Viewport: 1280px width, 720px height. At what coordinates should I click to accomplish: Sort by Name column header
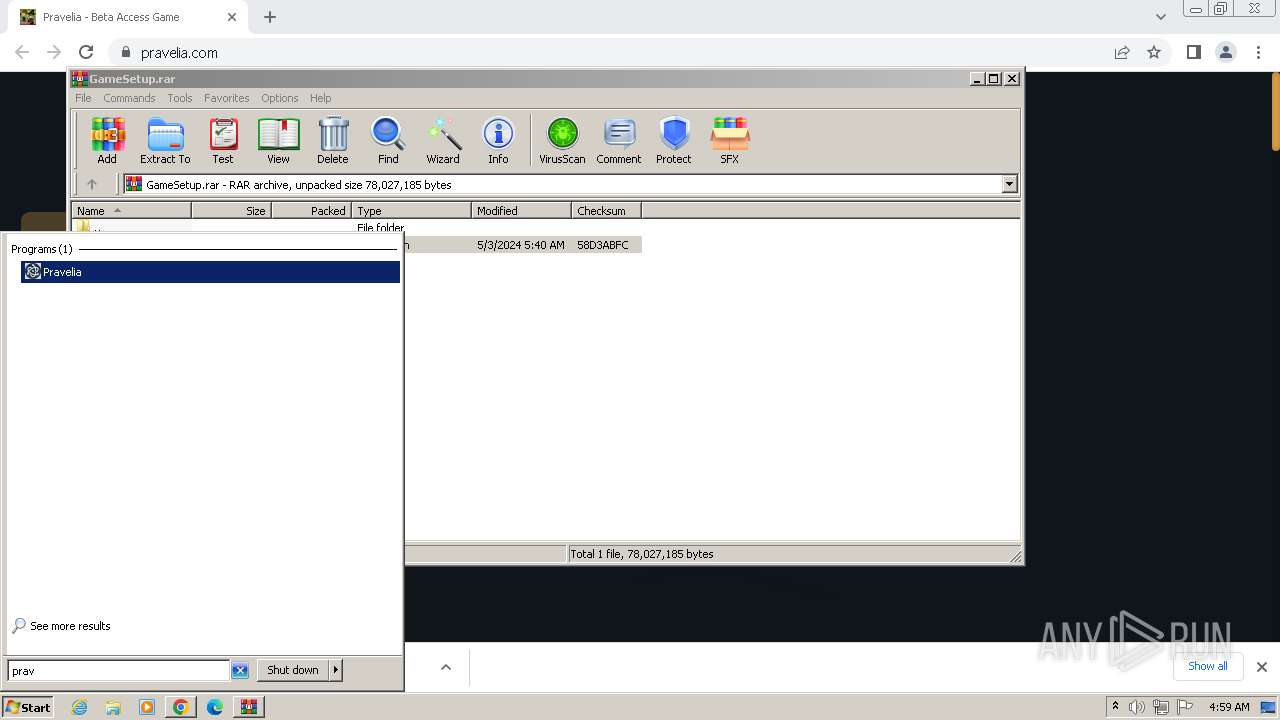pos(131,211)
